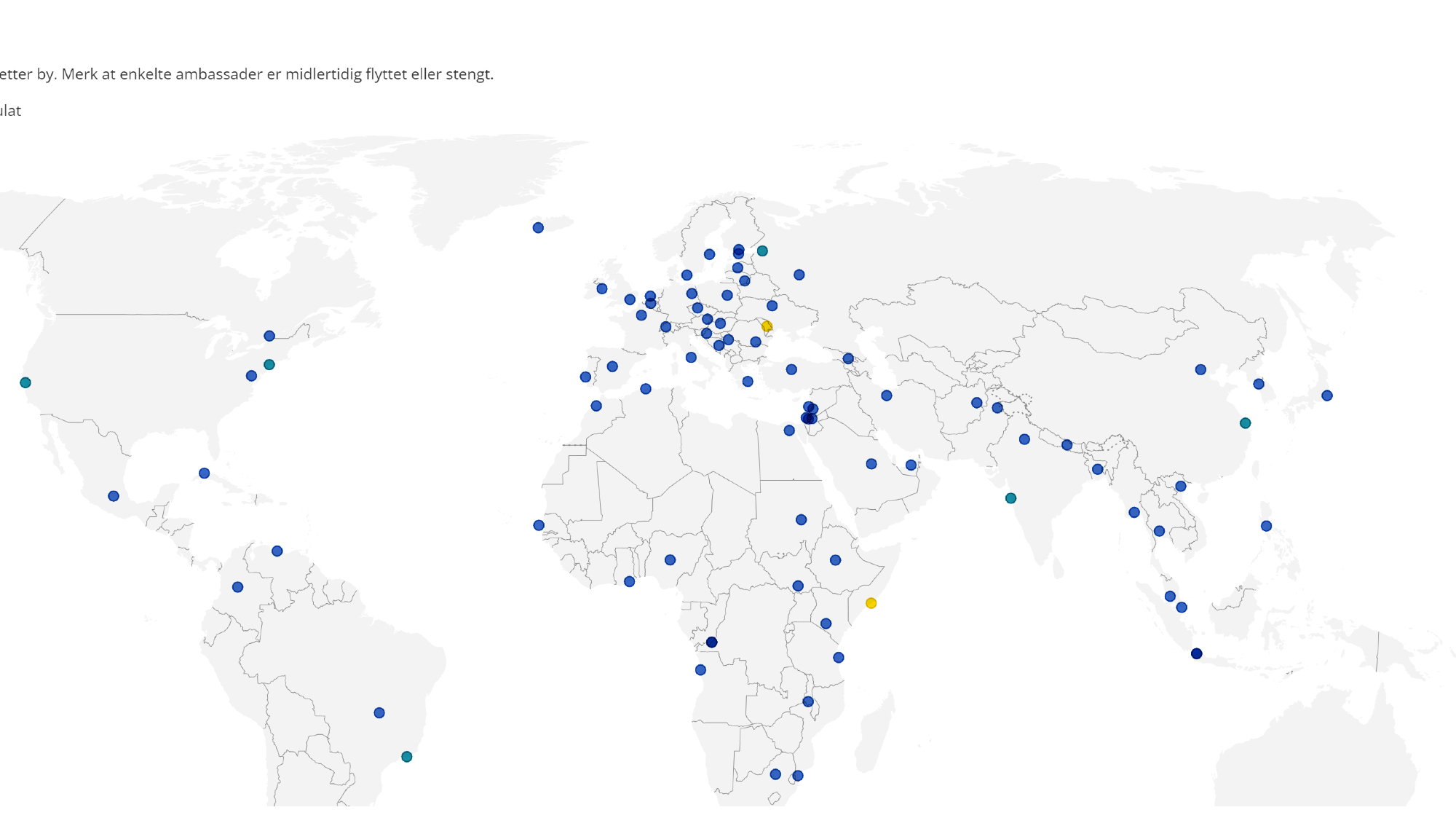The width and height of the screenshot is (1456, 826).
Task: Select the blue marker at Moscow
Action: point(799,275)
